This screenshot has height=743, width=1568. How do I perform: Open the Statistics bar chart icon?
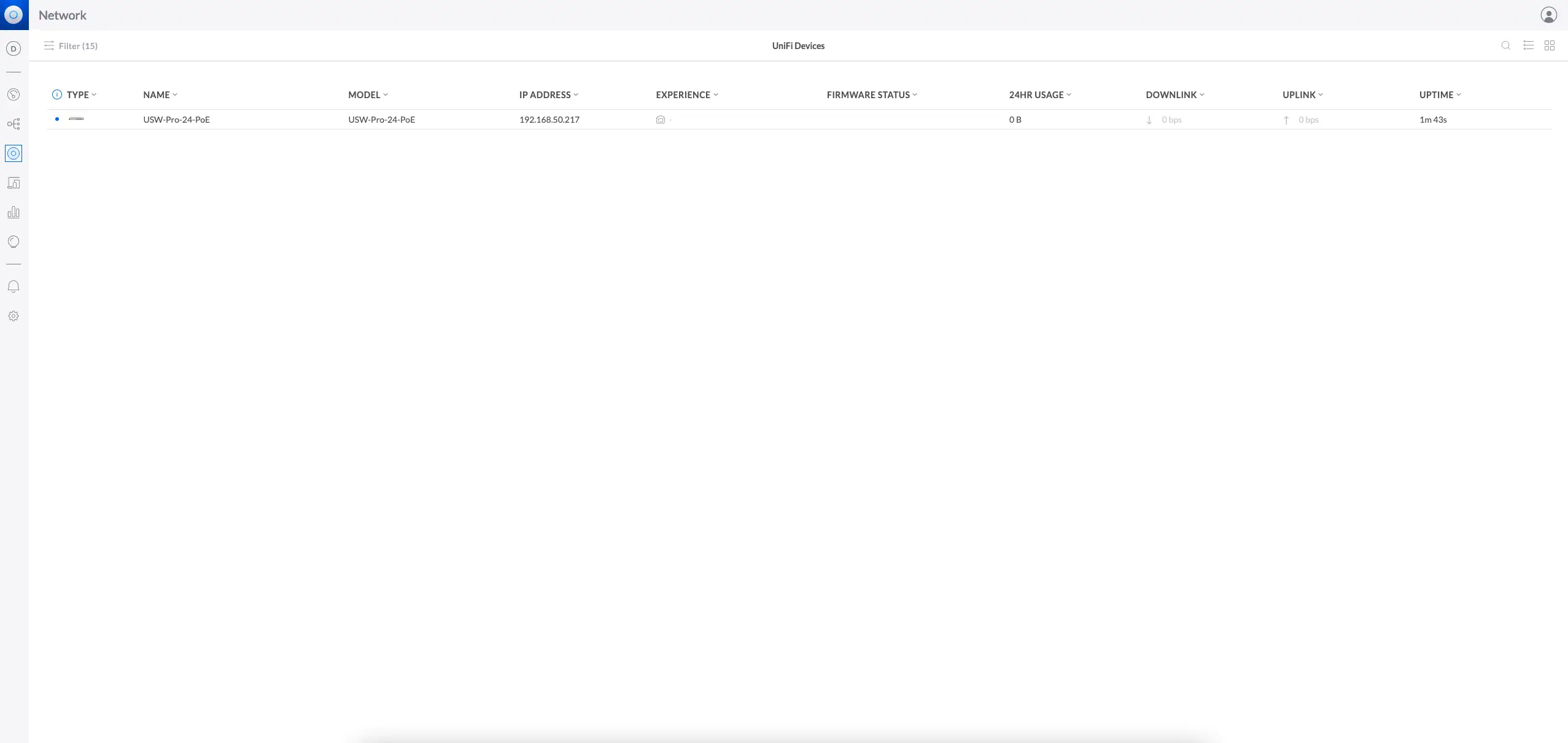[x=14, y=212]
